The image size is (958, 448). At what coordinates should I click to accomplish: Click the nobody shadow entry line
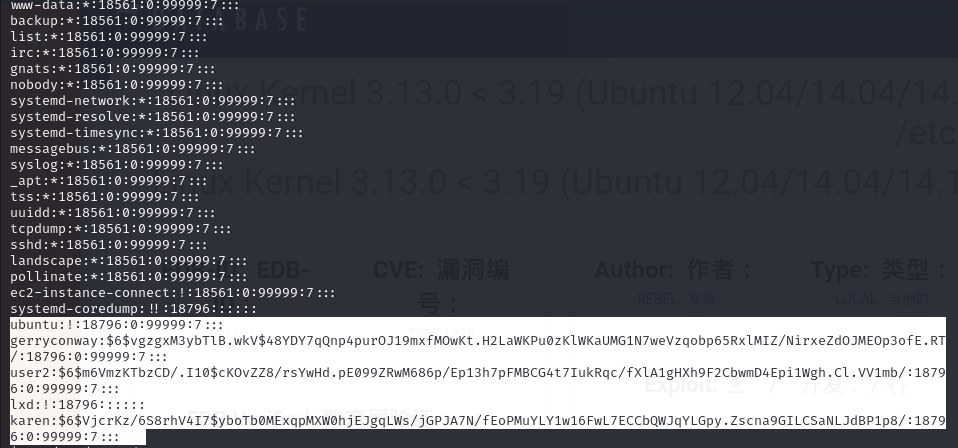(117, 85)
